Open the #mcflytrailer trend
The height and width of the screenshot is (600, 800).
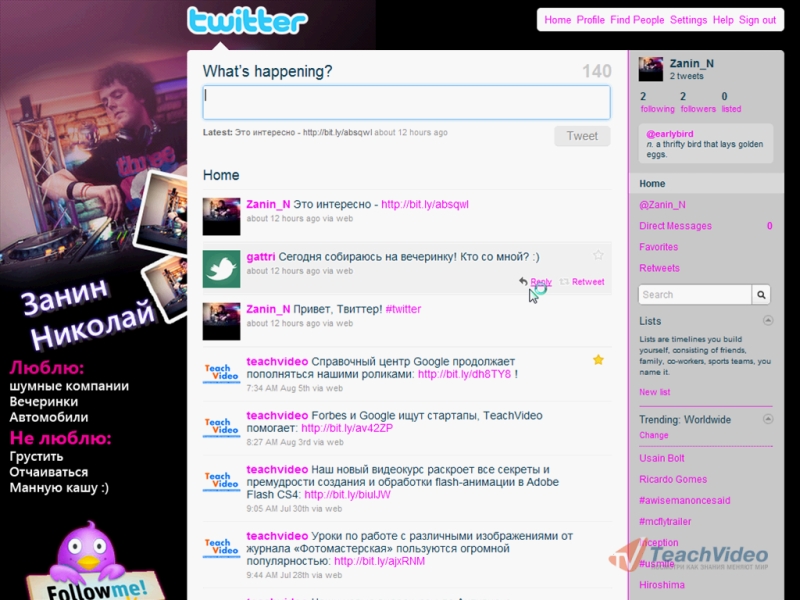coord(665,521)
